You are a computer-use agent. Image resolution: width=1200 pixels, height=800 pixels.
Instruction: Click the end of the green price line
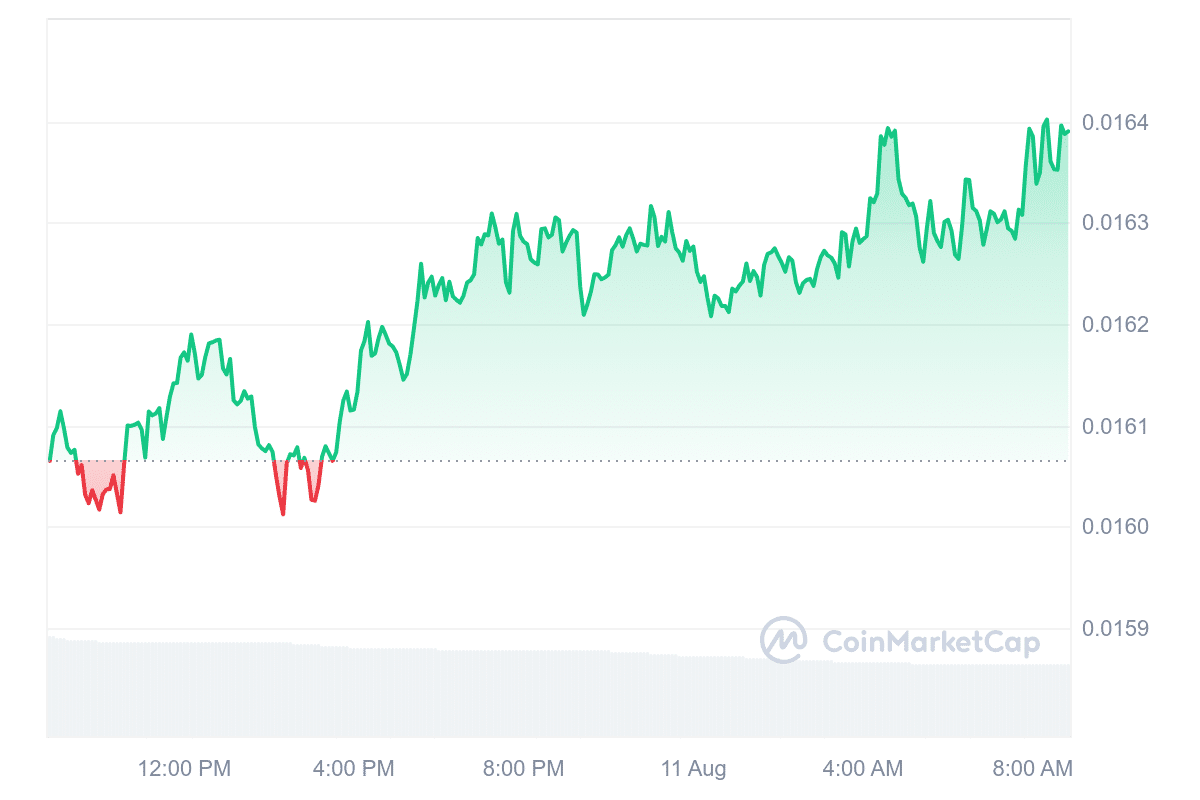(x=1068, y=131)
